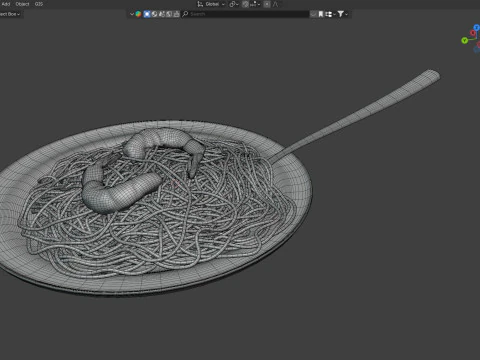Open the Select Box dropdown
Screen dimensions: 480x360
click(x=10, y=14)
